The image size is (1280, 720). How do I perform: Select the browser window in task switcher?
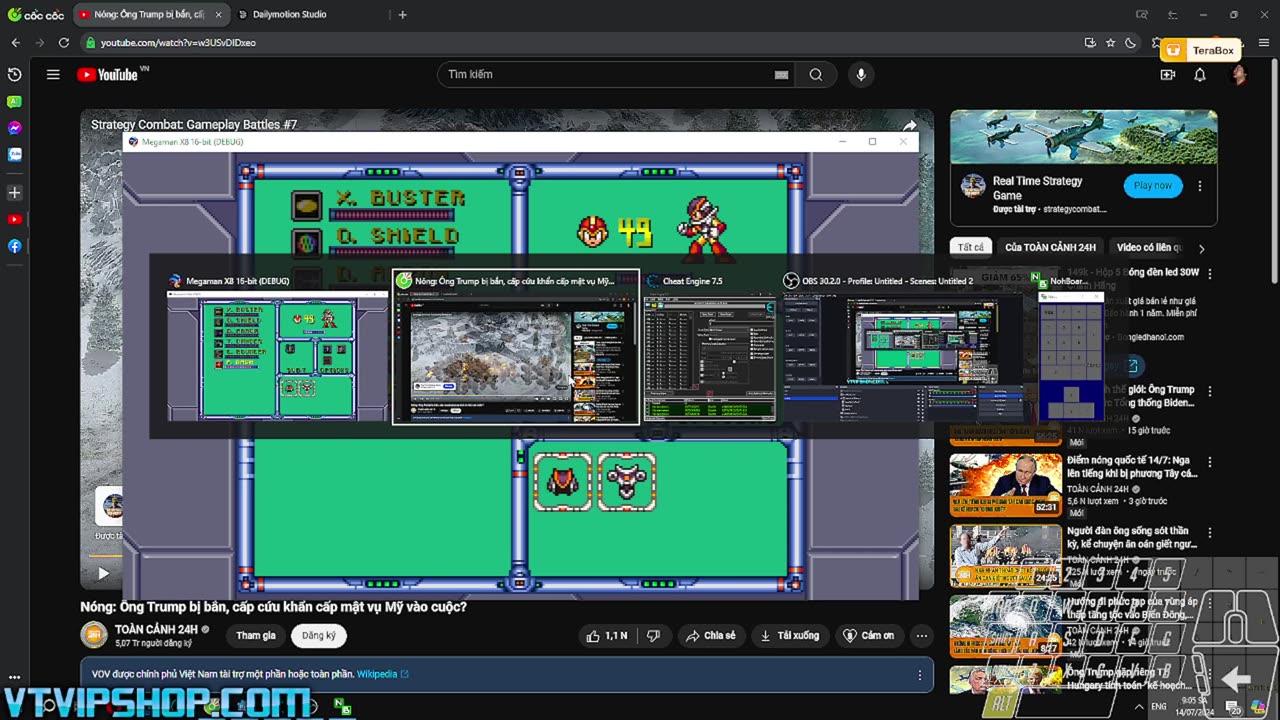click(x=515, y=347)
